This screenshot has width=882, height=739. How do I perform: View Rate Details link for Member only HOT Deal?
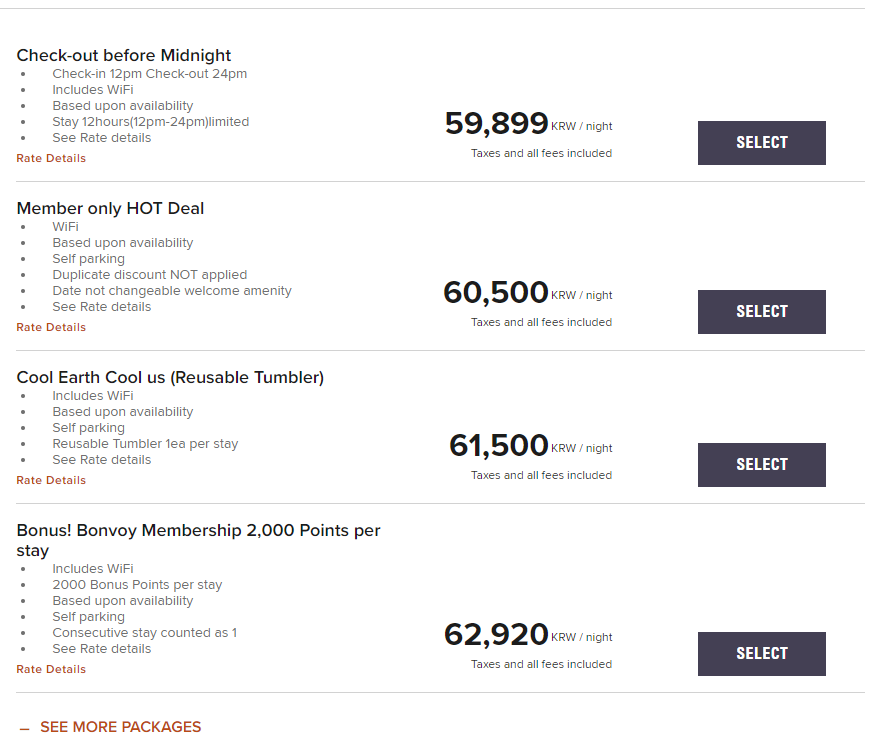(x=51, y=327)
